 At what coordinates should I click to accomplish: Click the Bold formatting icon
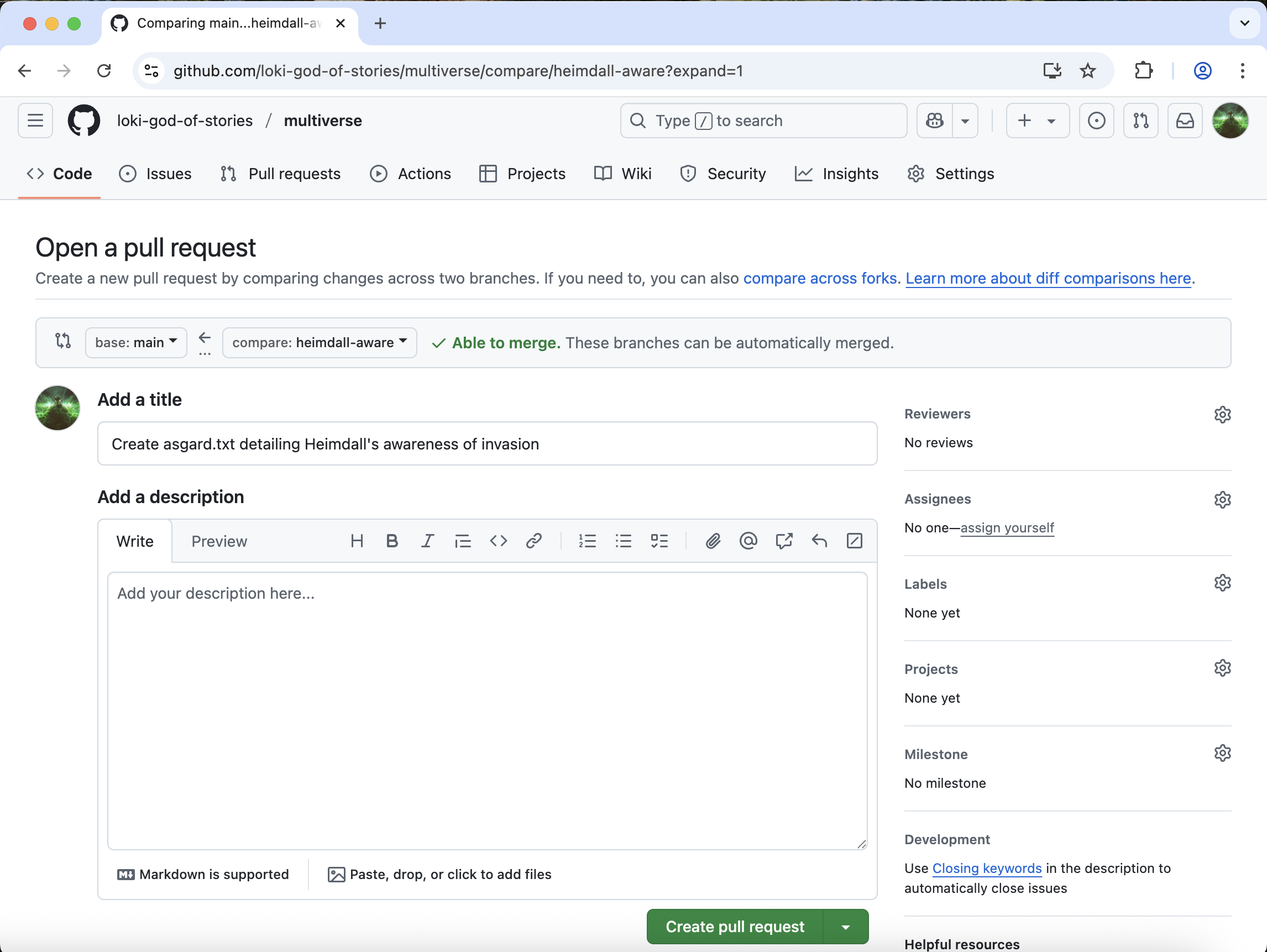coord(392,541)
